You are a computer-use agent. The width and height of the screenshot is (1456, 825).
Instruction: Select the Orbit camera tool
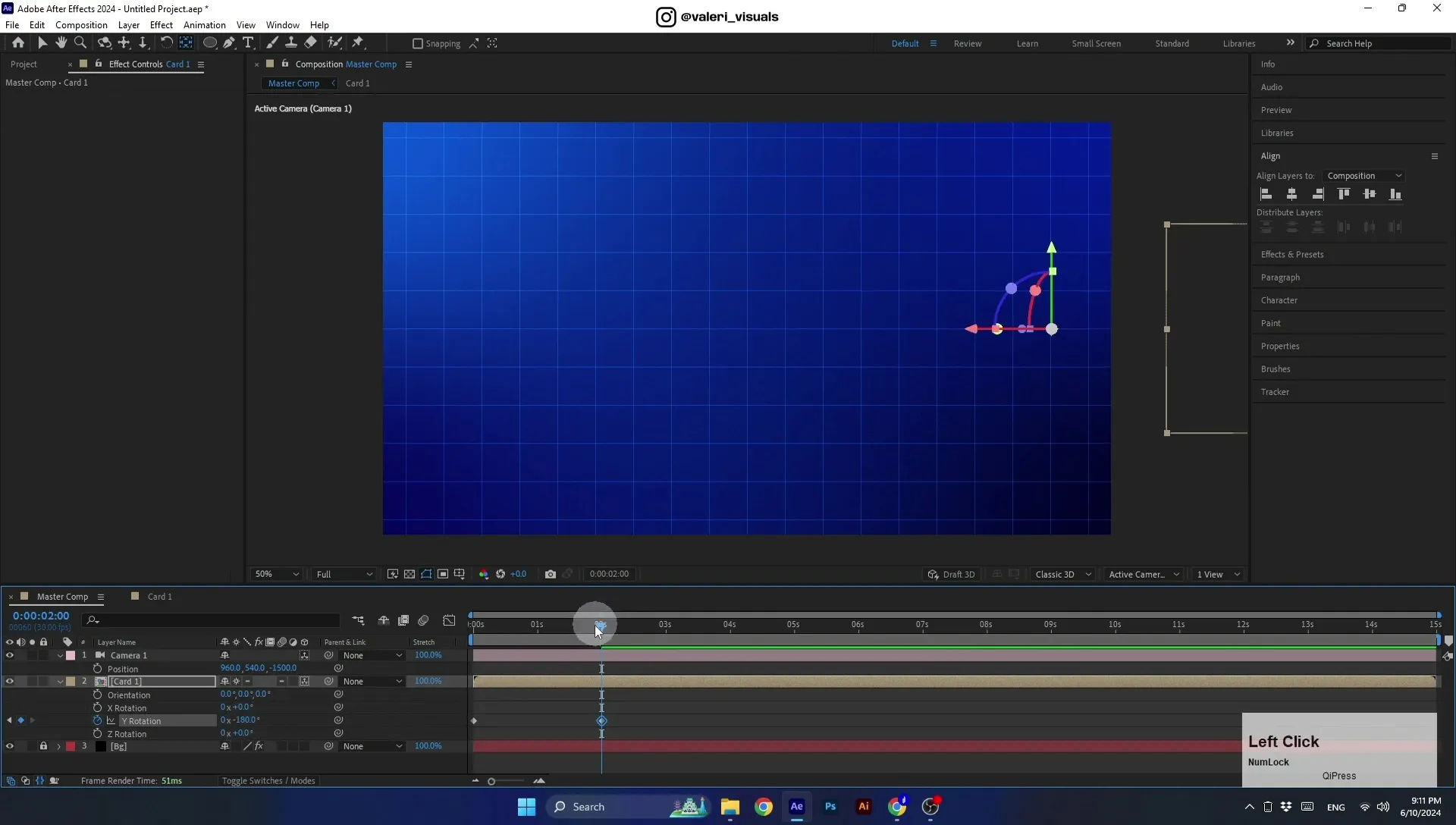[105, 43]
